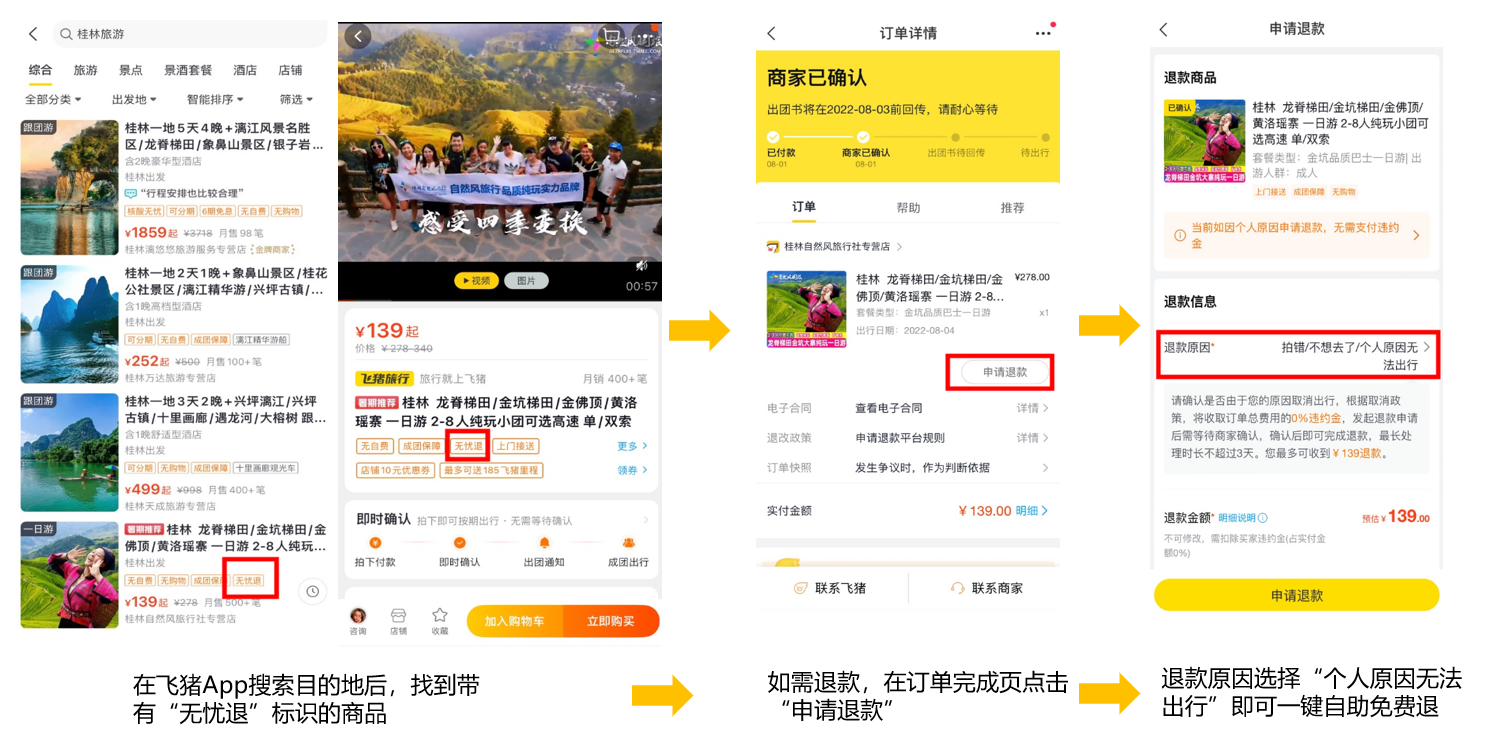The width and height of the screenshot is (1485, 747).
Task: Open the 一日游 龙脊梯田 listing thumbnail
Action: click(70, 575)
